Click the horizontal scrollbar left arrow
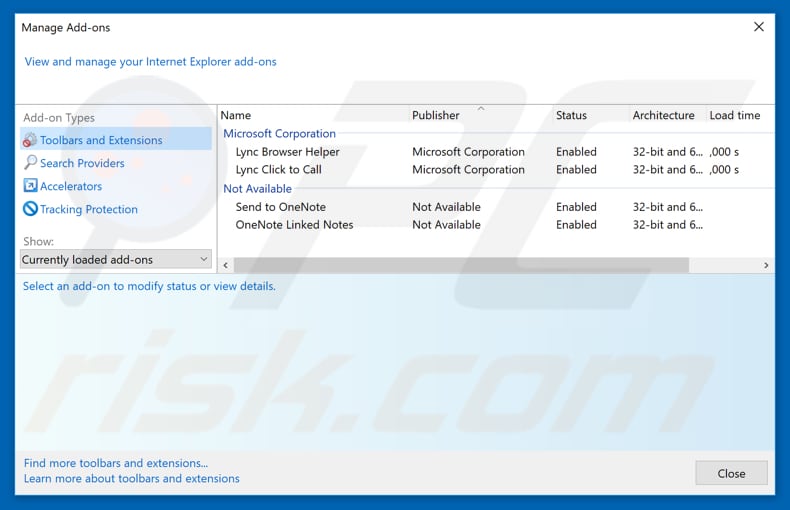Screen dimensions: 790x510 (x=226, y=265)
